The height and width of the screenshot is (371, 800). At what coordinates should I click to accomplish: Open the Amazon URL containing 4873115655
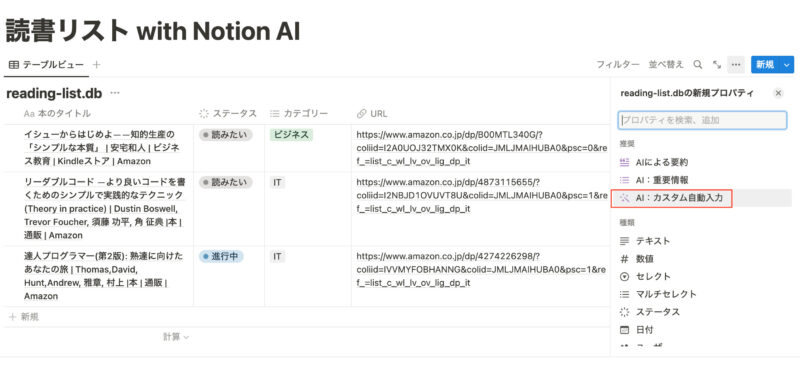[482, 195]
